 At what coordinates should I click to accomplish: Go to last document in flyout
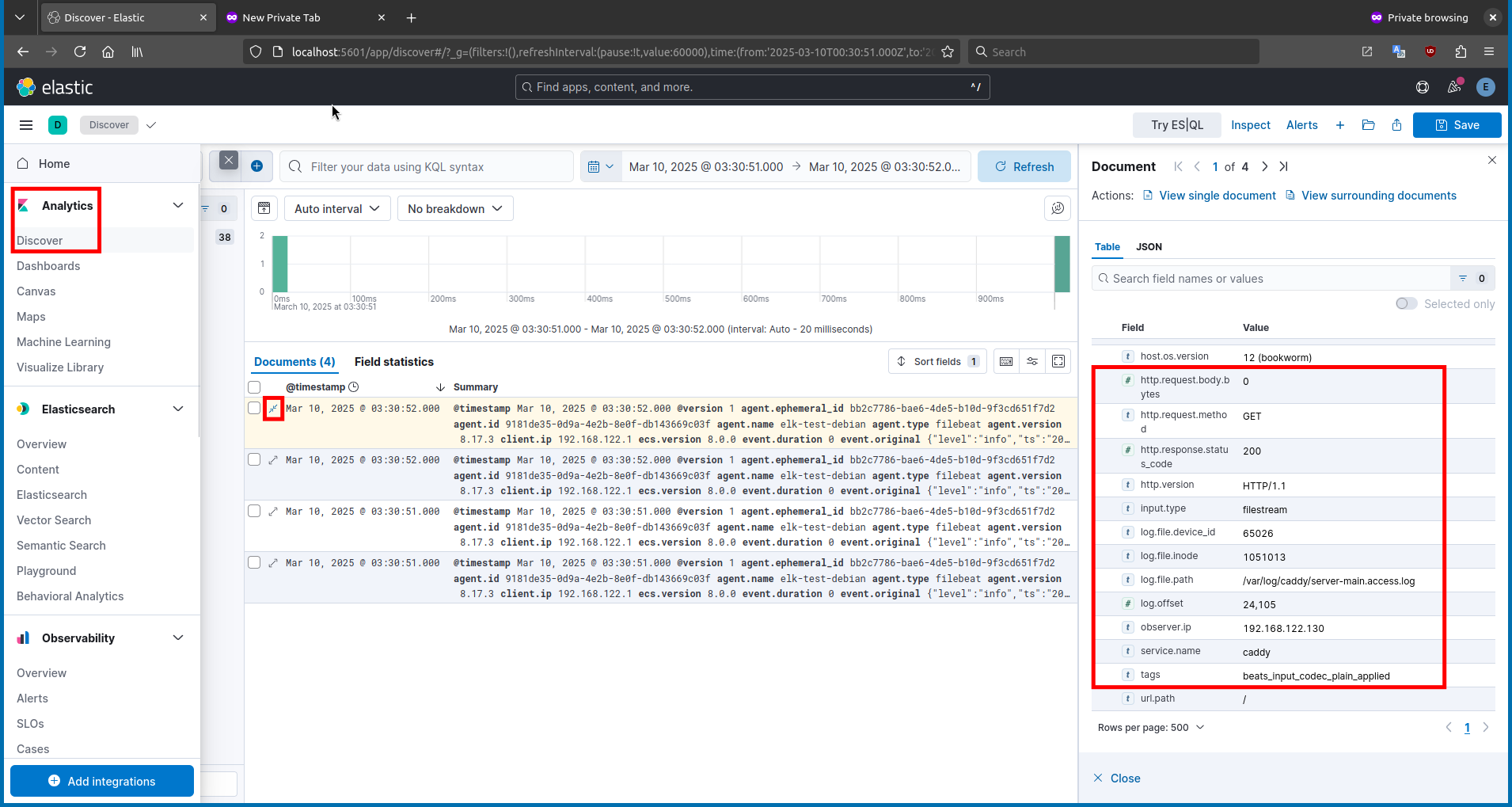click(x=1284, y=166)
